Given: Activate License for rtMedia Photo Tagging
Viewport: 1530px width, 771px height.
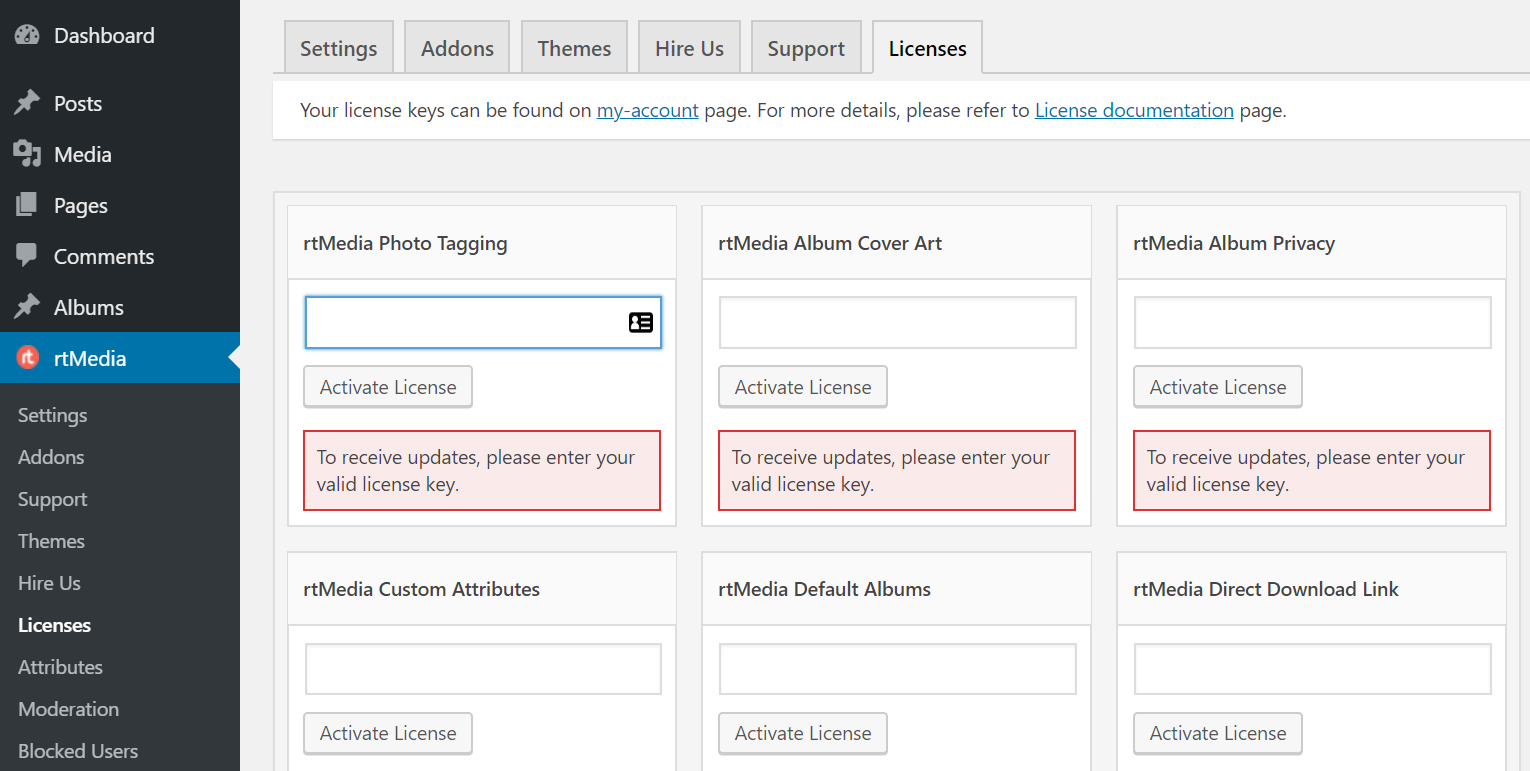Looking at the screenshot, I should [387, 386].
